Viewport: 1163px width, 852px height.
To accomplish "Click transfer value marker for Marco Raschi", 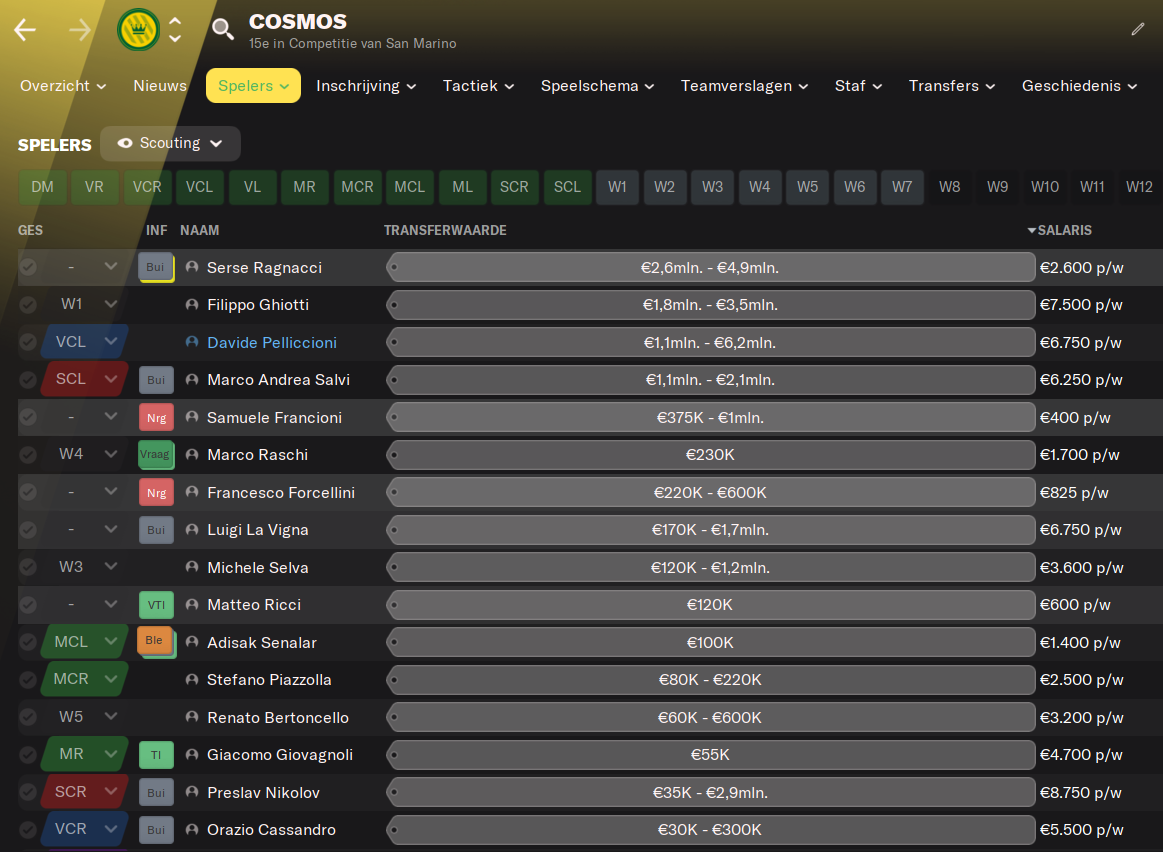I will coord(394,455).
